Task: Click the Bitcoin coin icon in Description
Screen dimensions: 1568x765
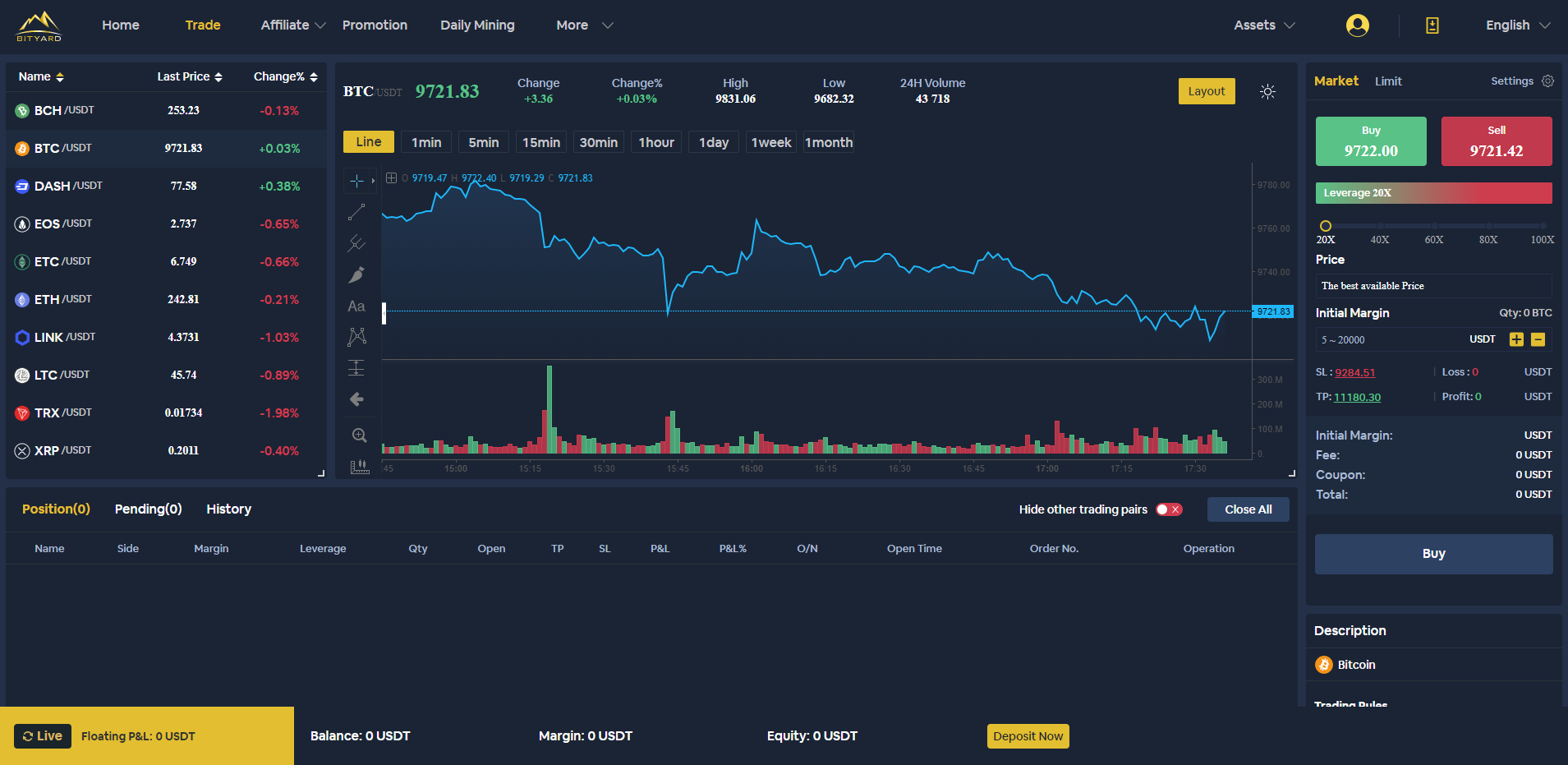Action: pyautogui.click(x=1324, y=665)
